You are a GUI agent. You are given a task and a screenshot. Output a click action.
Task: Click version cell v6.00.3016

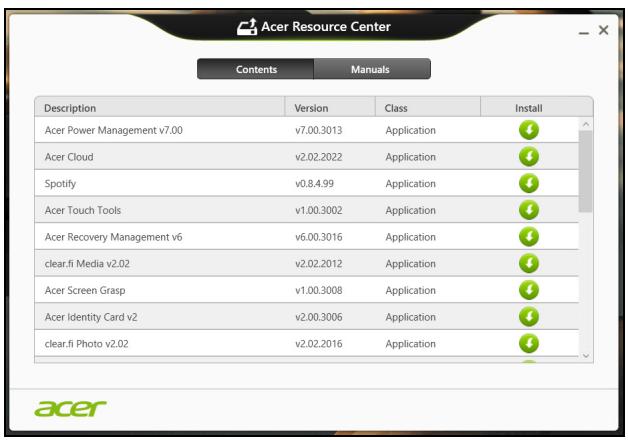click(x=319, y=237)
